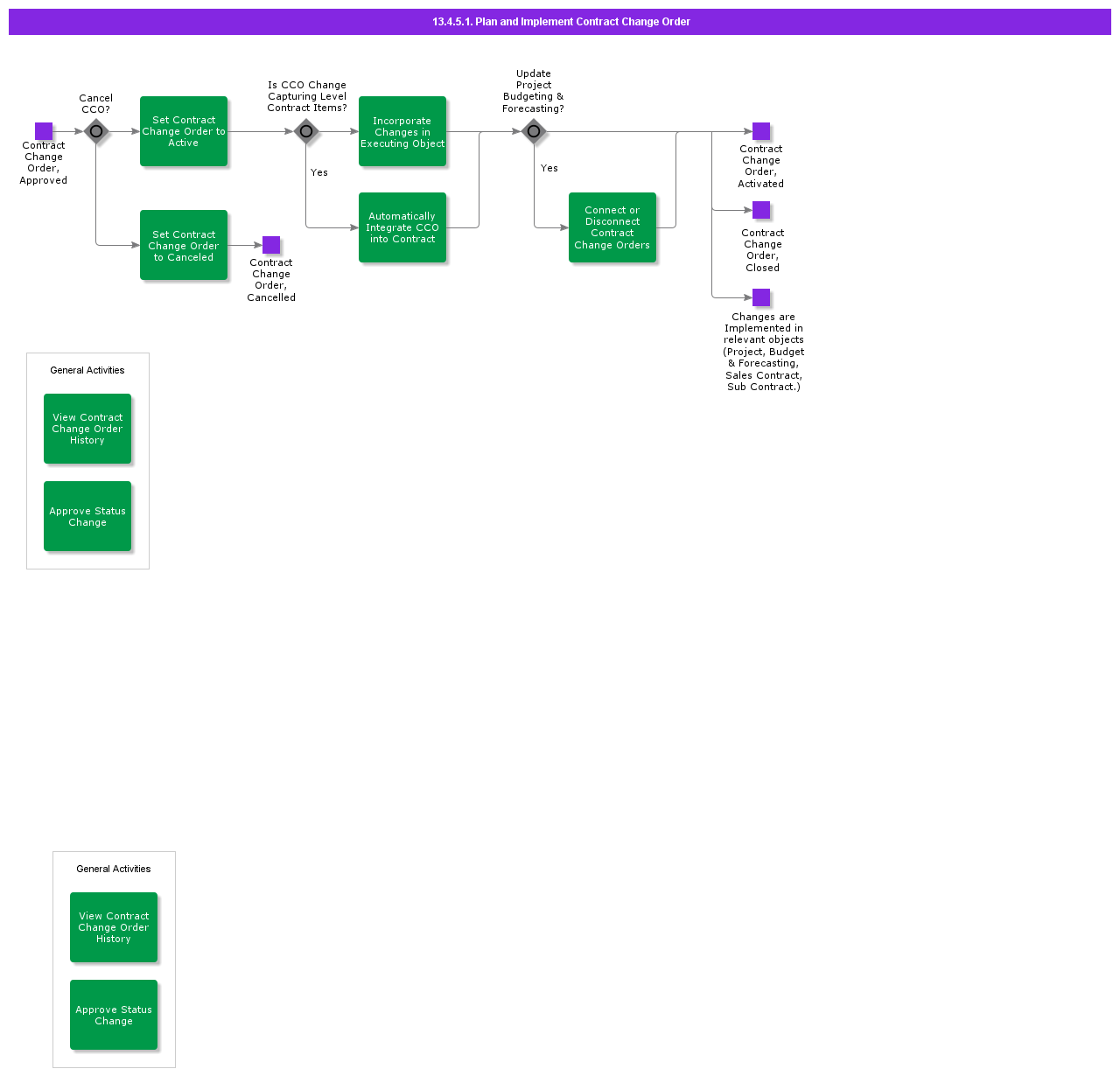Open Connect or Disconnect Contract Change Orders

pos(612,227)
